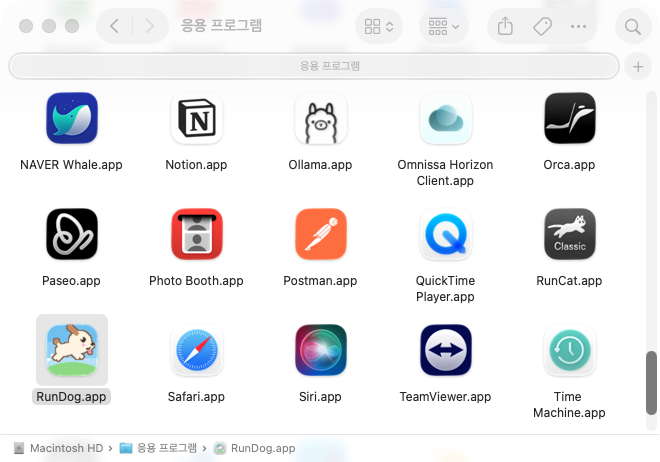This screenshot has width=660, height=462.
Task: Click the Time Machine.app label
Action: pos(569,405)
